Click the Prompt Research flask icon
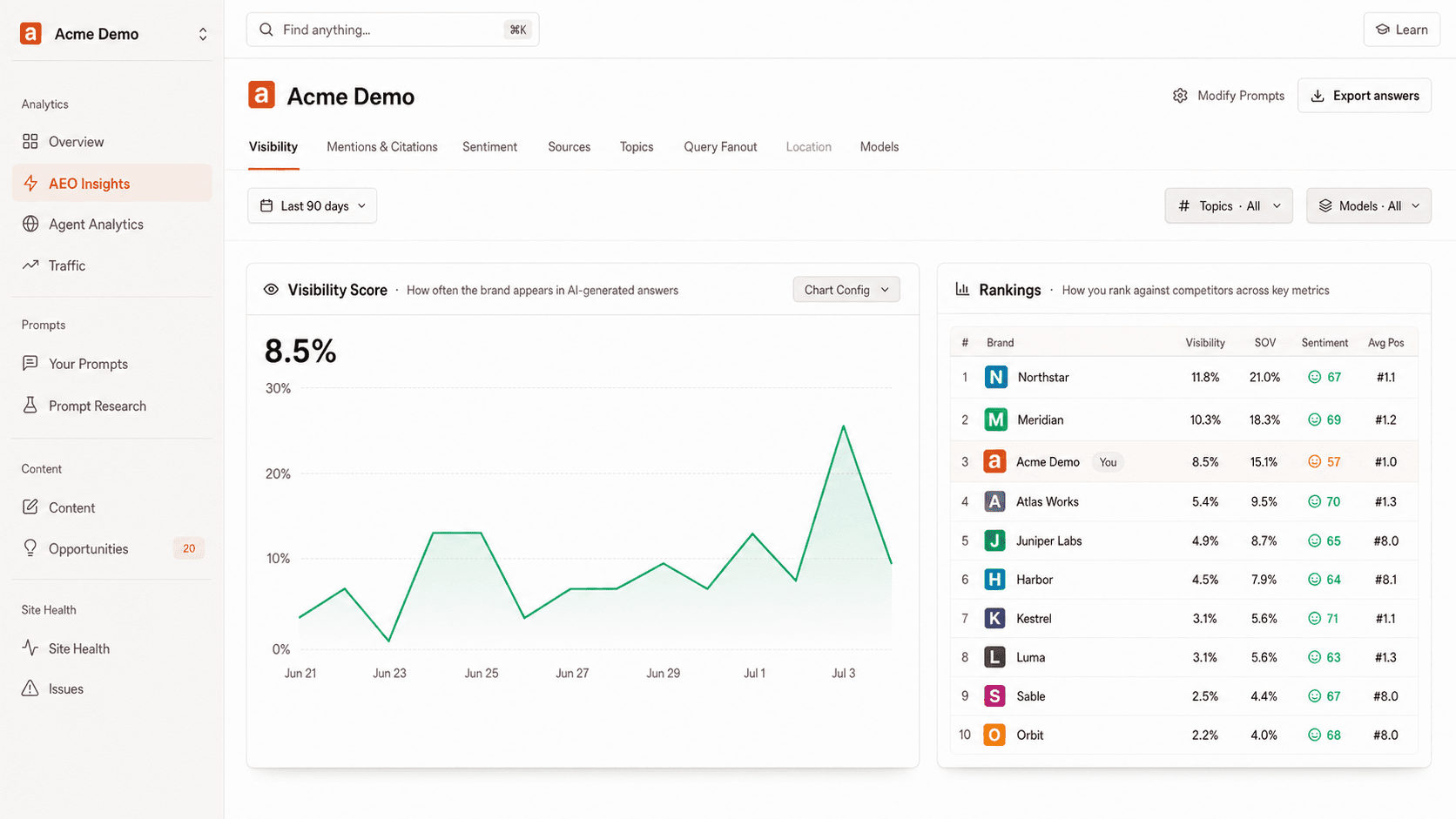 coord(30,405)
